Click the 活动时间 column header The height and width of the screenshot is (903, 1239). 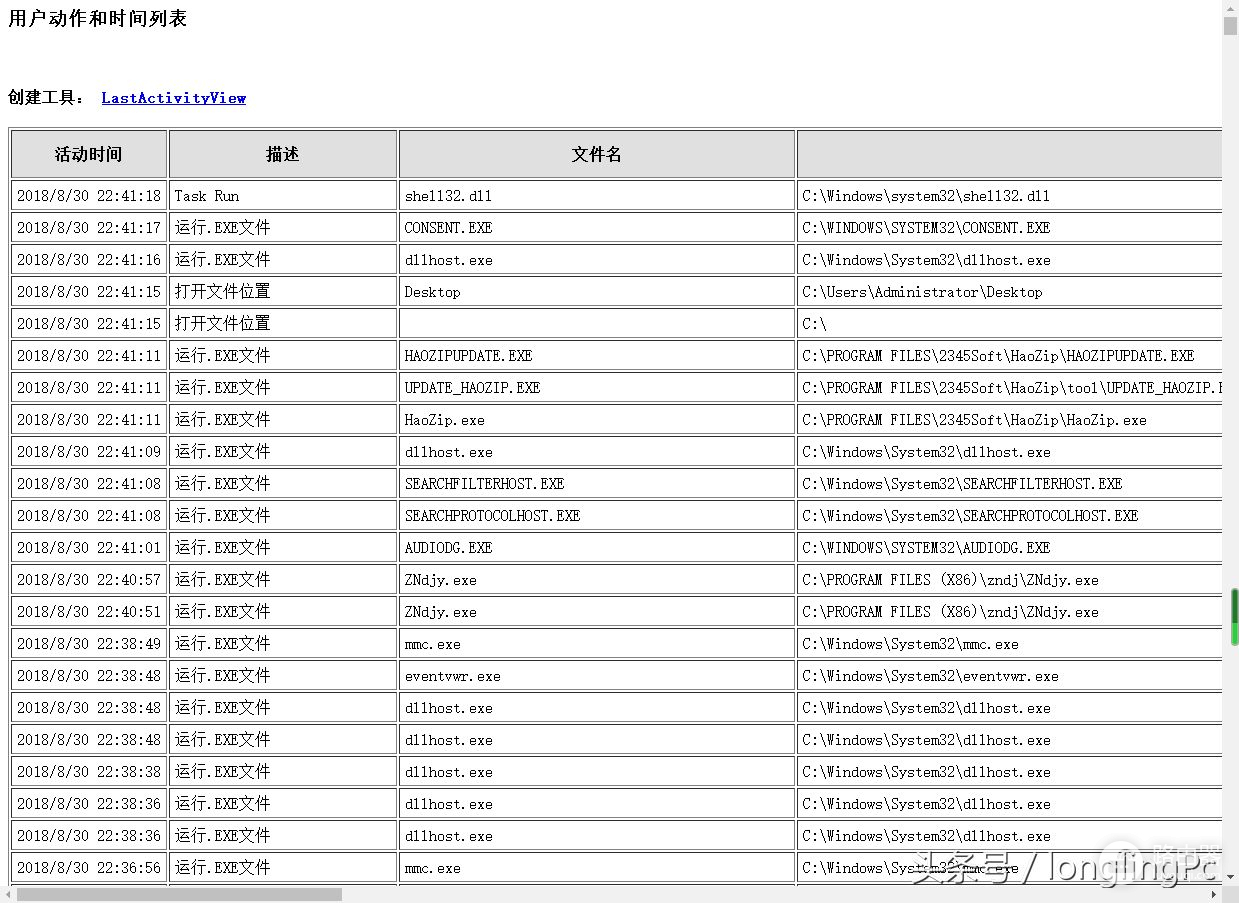[89, 154]
